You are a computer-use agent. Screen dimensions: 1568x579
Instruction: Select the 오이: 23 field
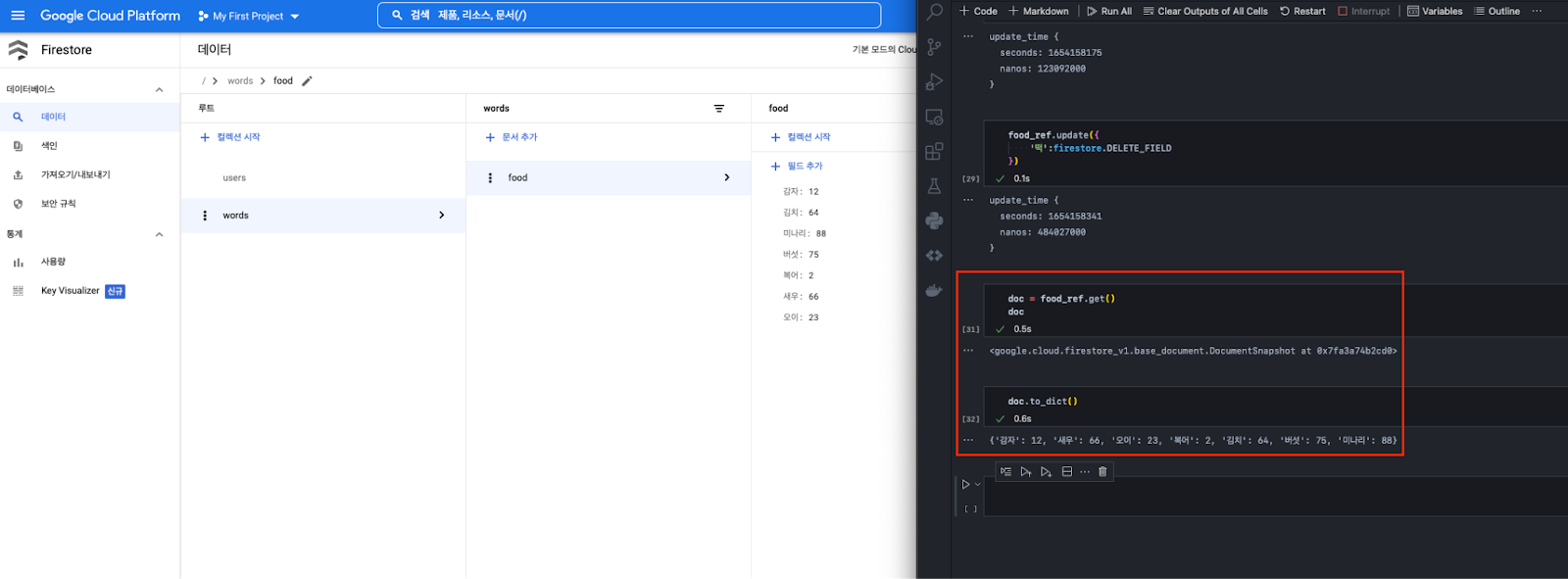click(x=801, y=317)
